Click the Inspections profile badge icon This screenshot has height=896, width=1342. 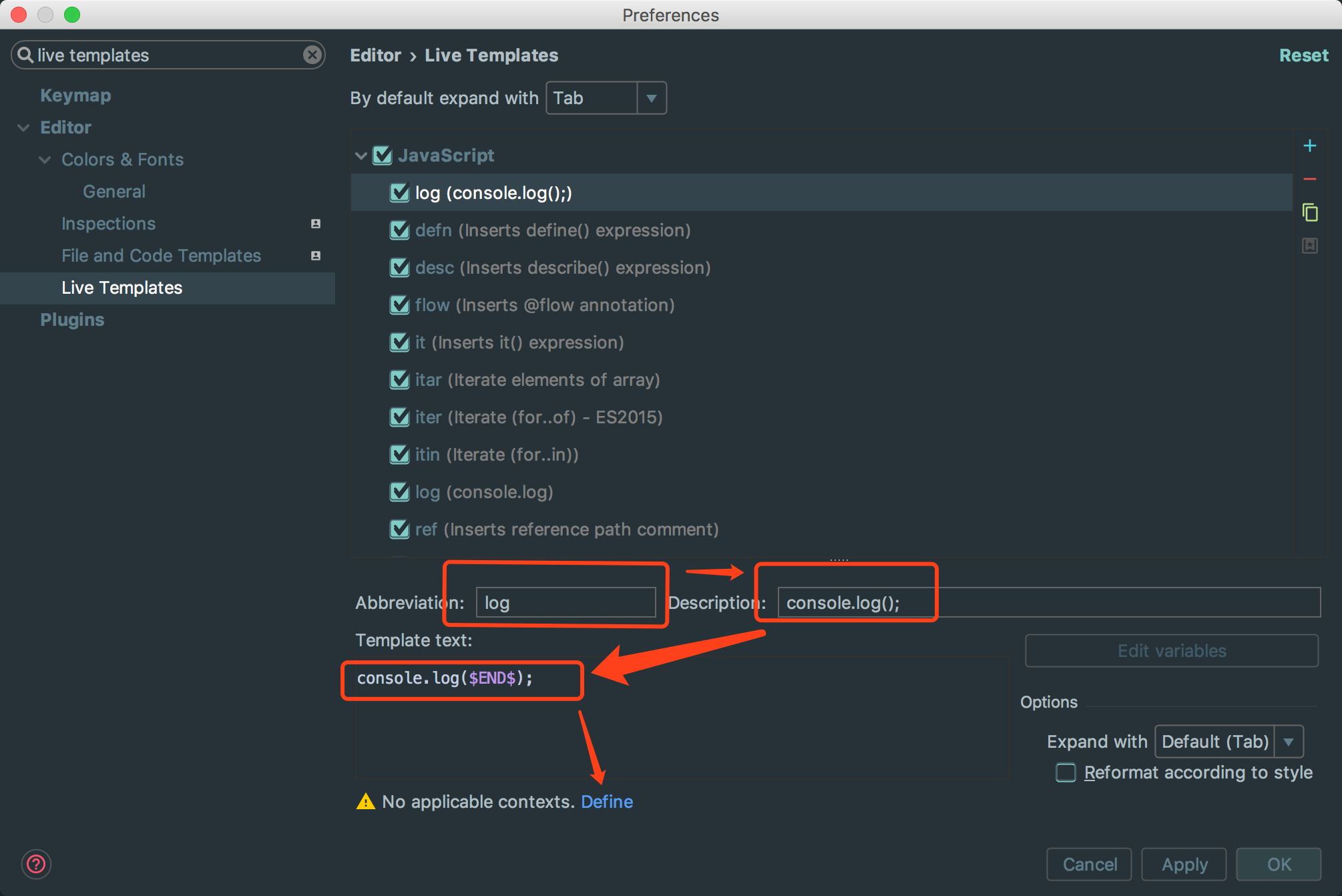click(x=316, y=224)
